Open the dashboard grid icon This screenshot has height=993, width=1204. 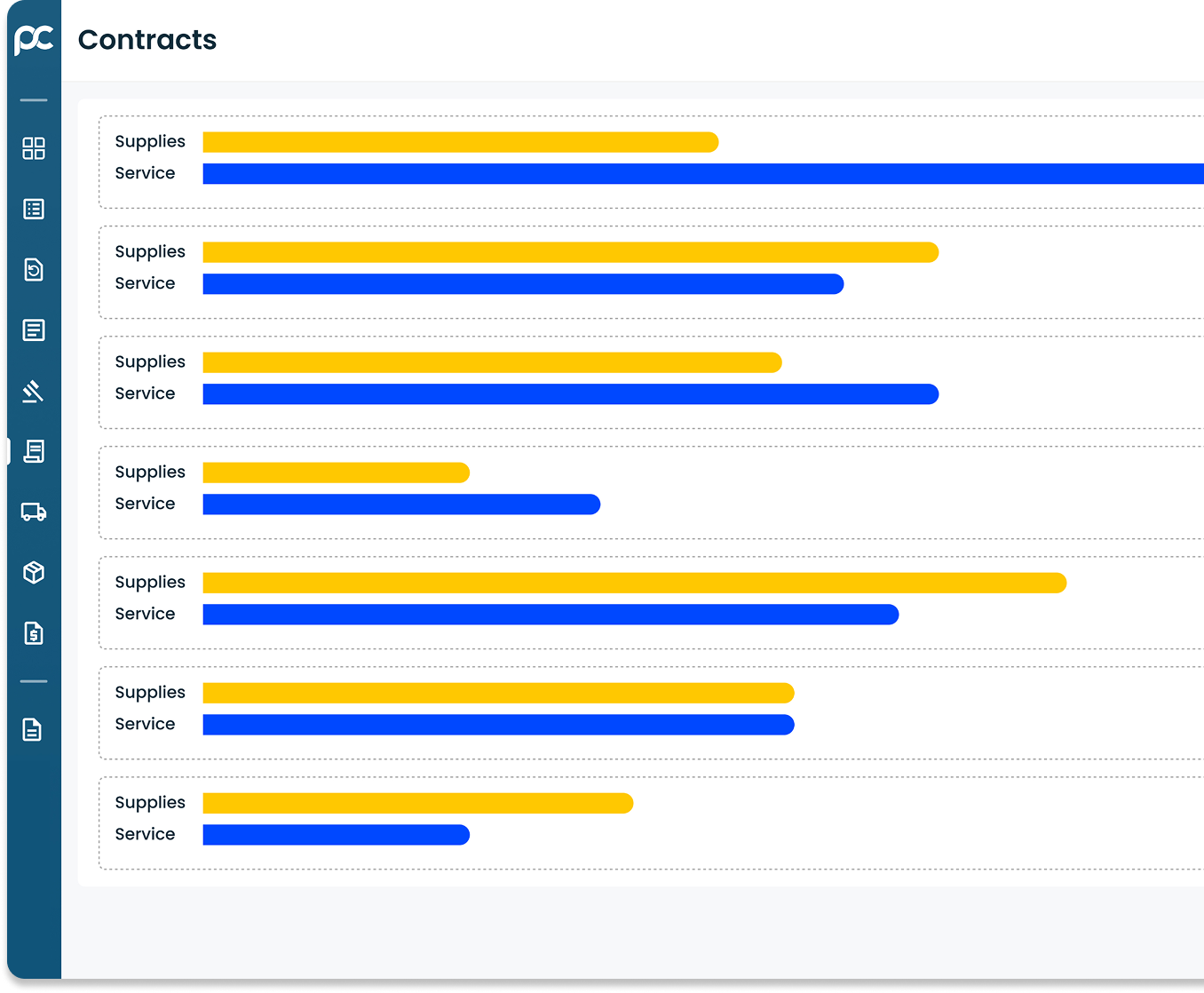click(34, 148)
